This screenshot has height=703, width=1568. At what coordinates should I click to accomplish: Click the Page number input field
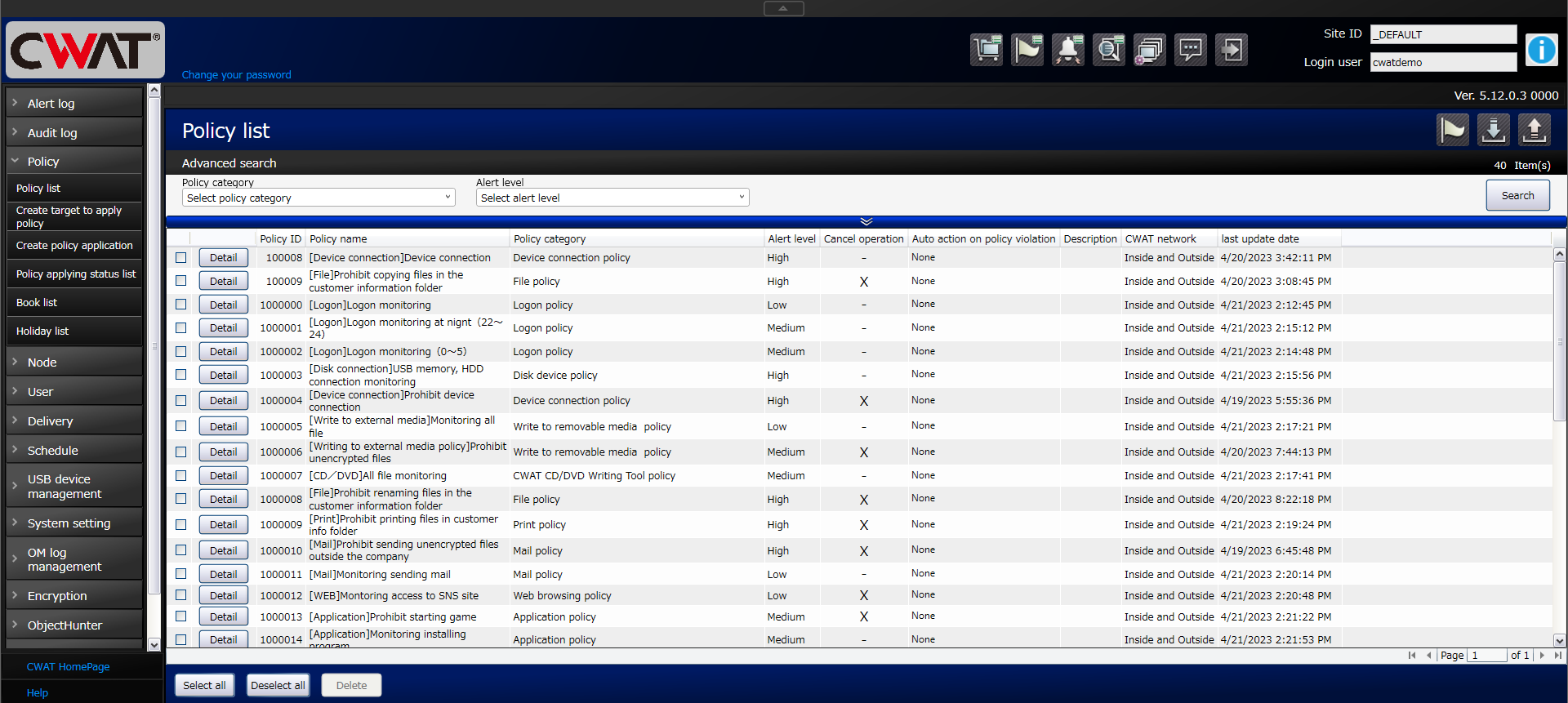tap(1487, 656)
